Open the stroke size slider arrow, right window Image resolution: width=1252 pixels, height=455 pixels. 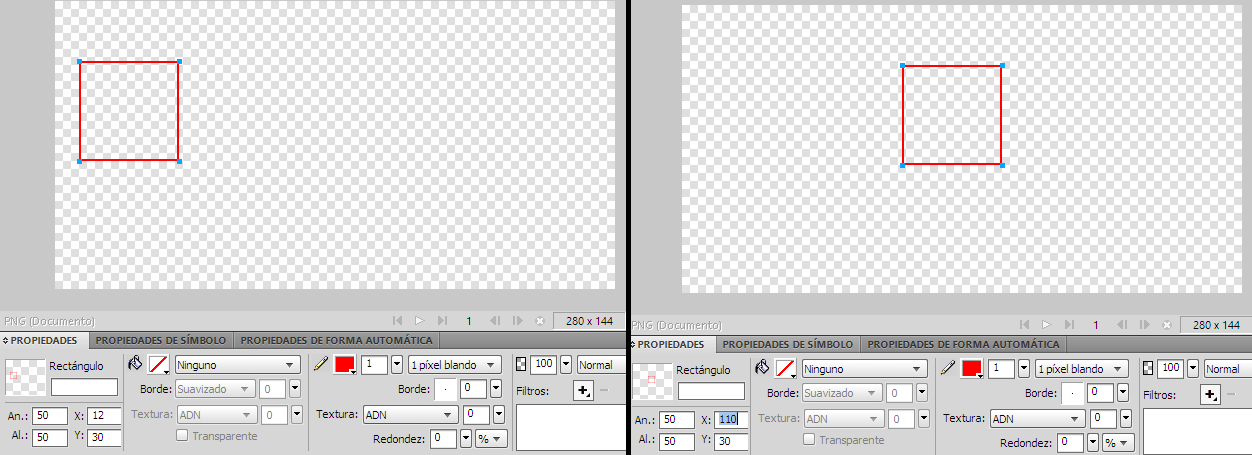point(1024,369)
